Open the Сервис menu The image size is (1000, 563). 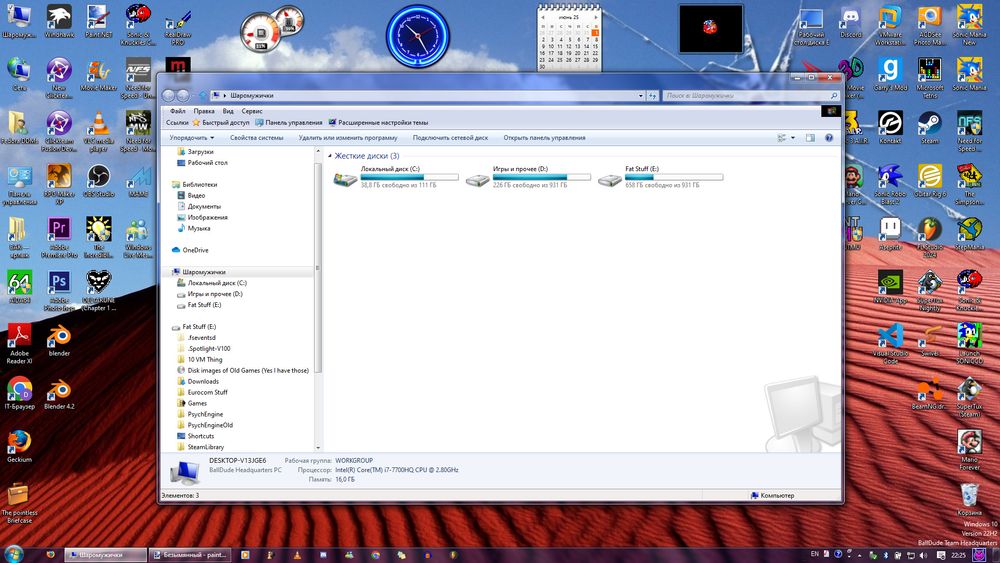(252, 111)
